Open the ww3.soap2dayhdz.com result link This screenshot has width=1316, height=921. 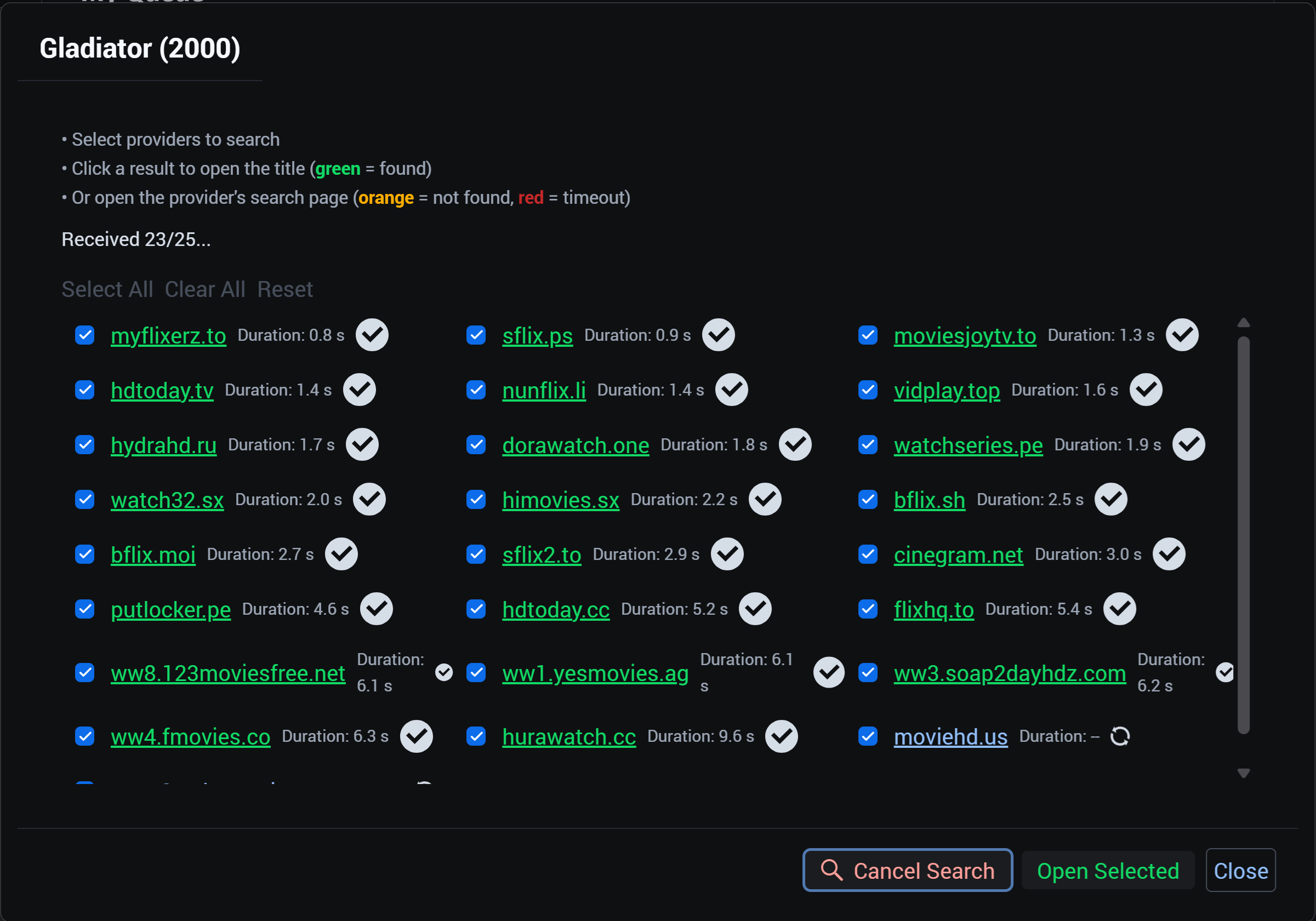[1010, 673]
